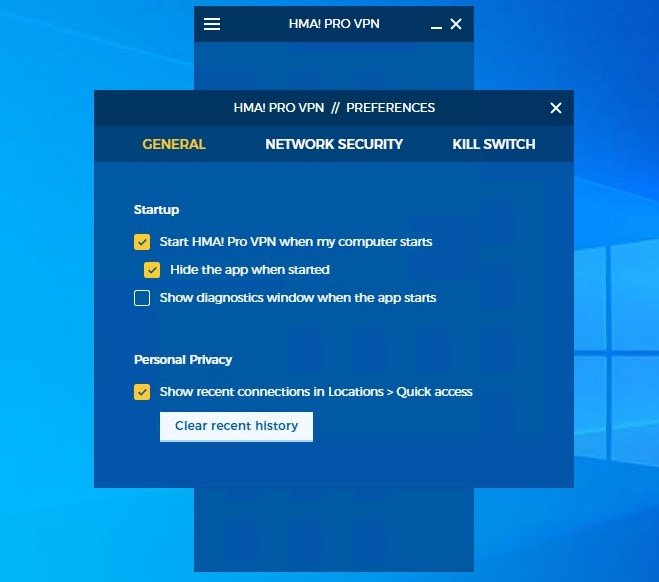659x582 pixels.
Task: Click the Startup section heading
Action: [x=156, y=209]
